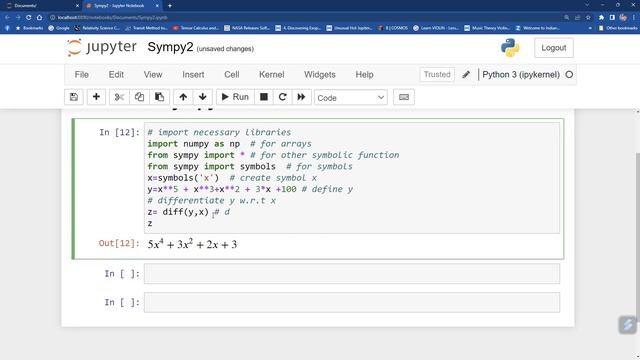Click the pencil edit mode indicator
Image resolution: width=640 pixels, height=360 pixels.
pos(466,75)
